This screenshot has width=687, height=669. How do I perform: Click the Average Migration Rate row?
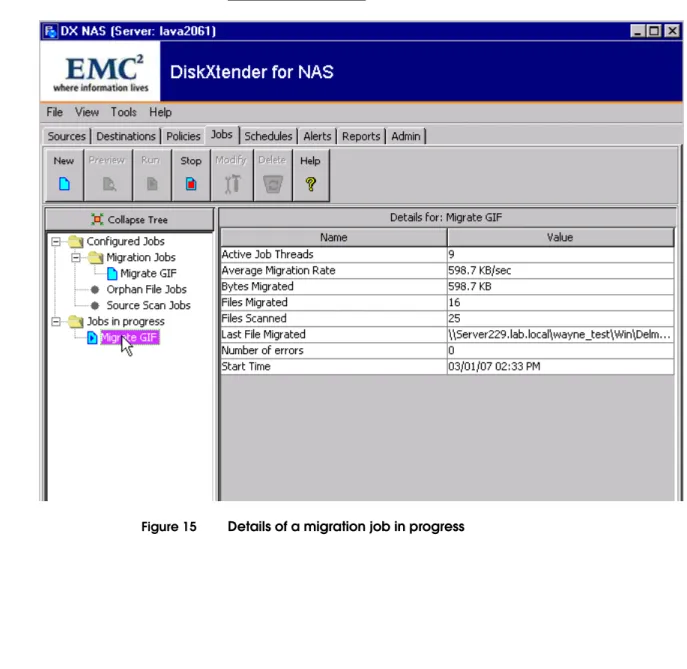pyautogui.click(x=447, y=270)
